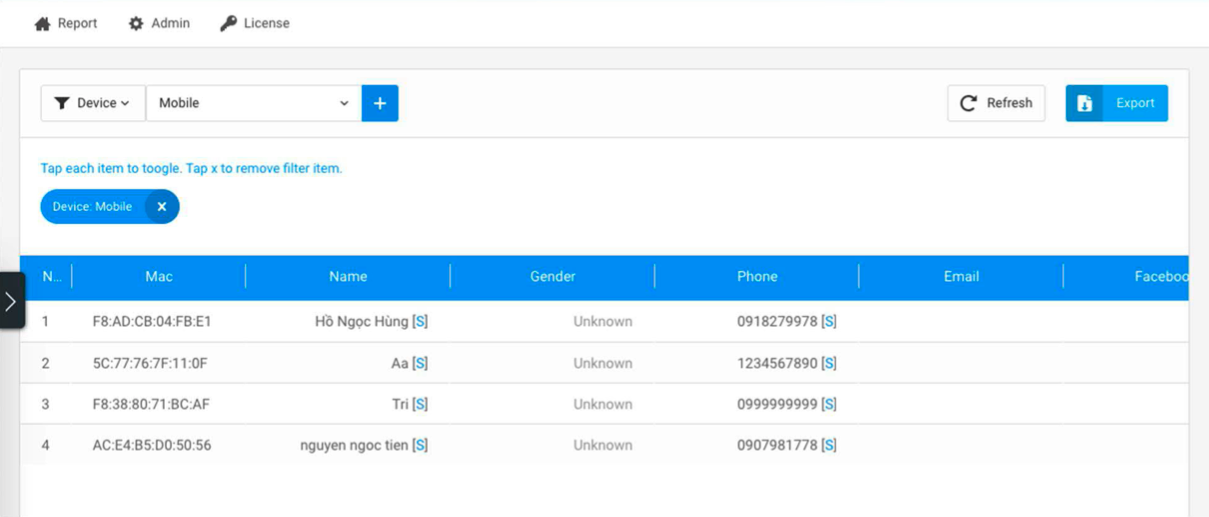Open the Mobile value dropdown

254,103
